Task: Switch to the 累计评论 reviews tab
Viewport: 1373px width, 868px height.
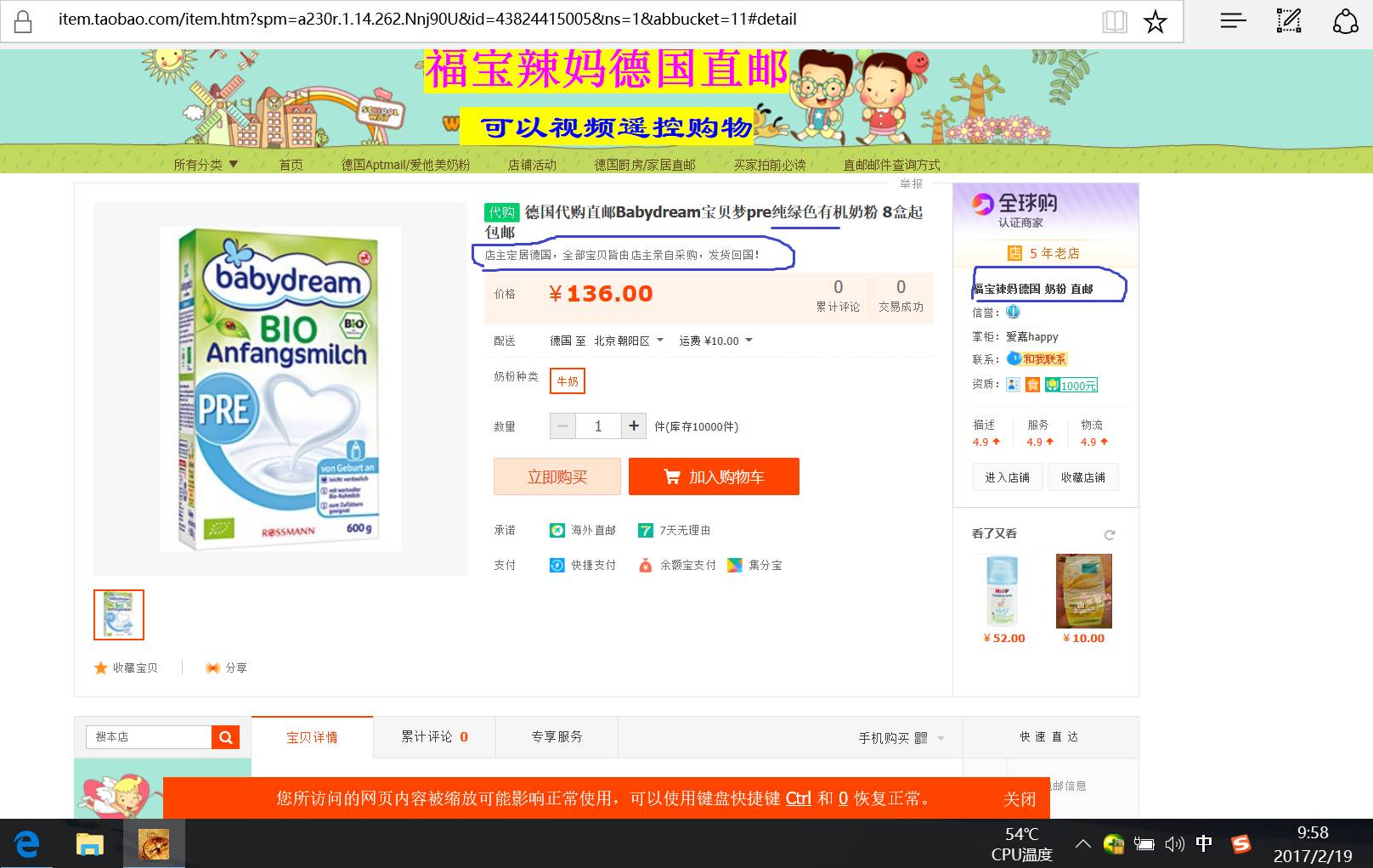Action: pyautogui.click(x=433, y=737)
